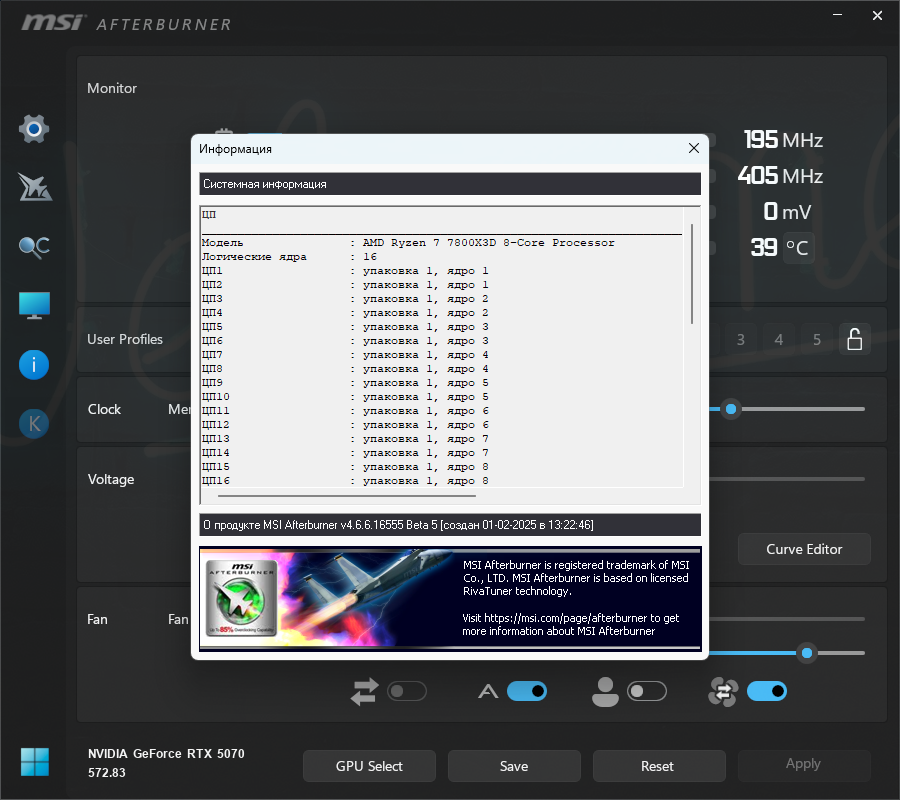Select user profile slot 5

(817, 340)
